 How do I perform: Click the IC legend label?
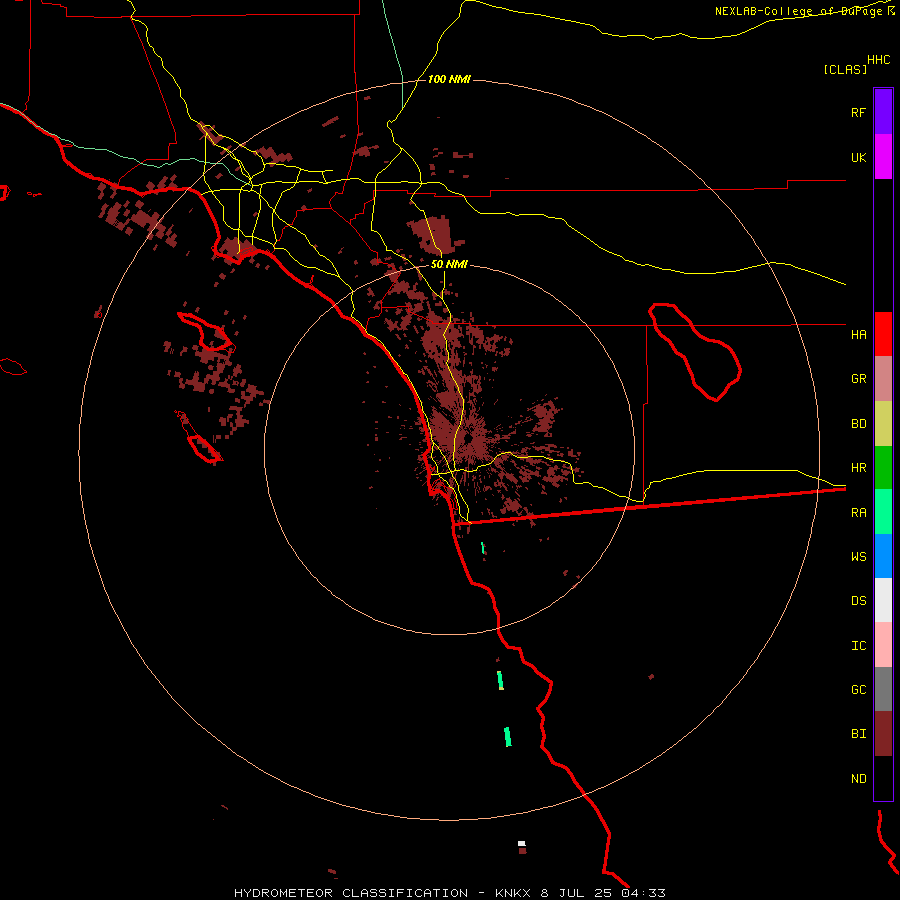[858, 646]
